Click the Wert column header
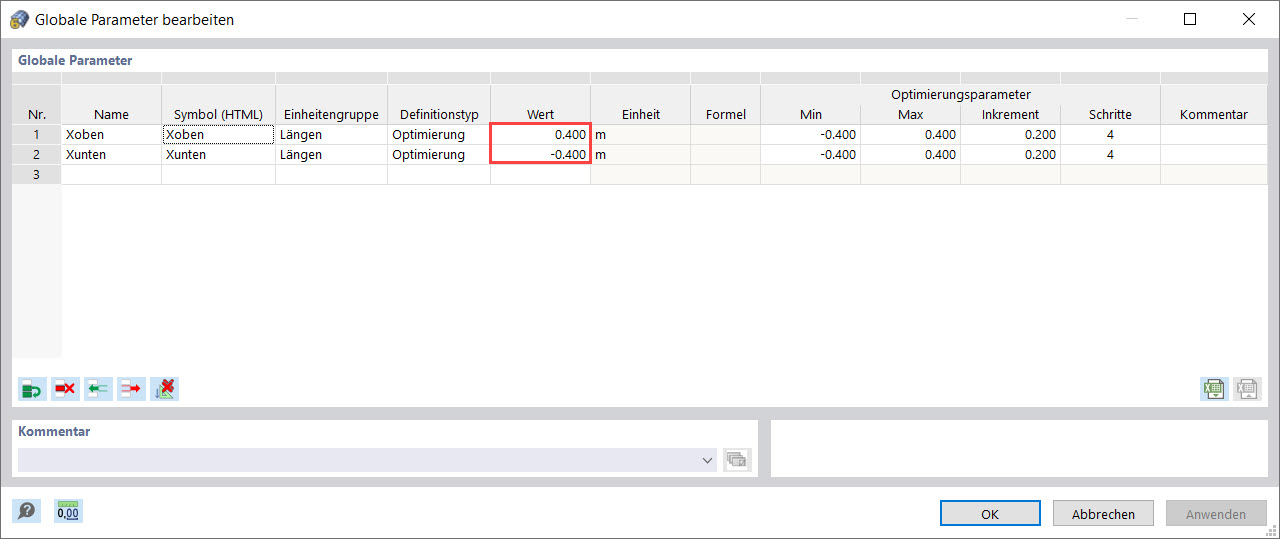Viewport: 1280px width, 539px height. (540, 114)
